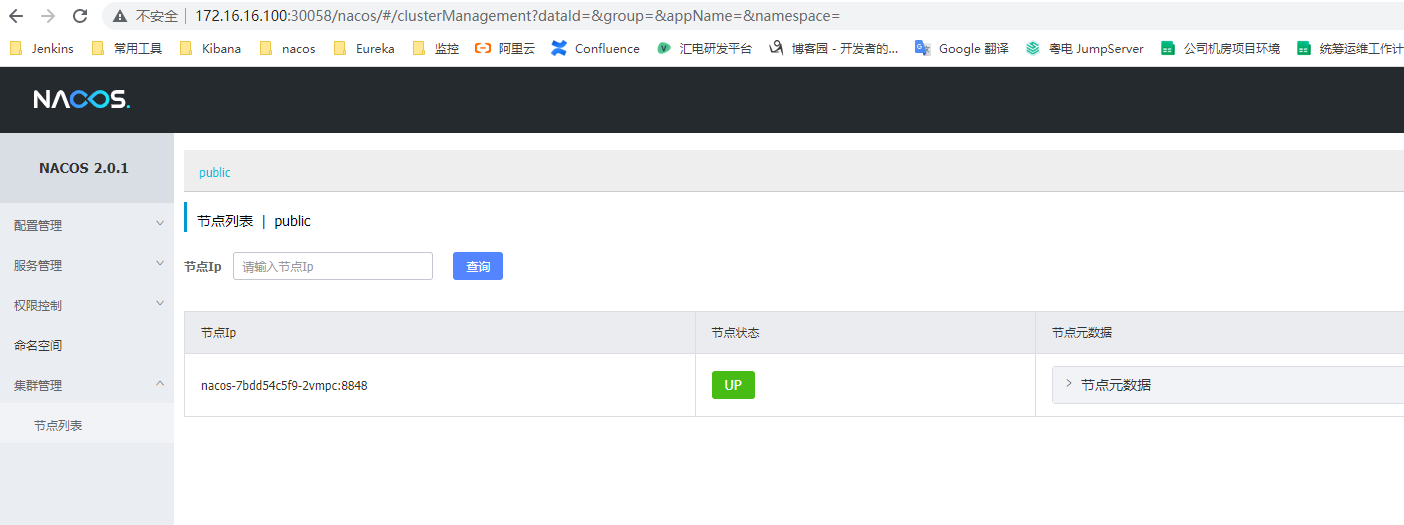Select the public namespace tab
This screenshot has width=1404, height=525.
pos(215,173)
